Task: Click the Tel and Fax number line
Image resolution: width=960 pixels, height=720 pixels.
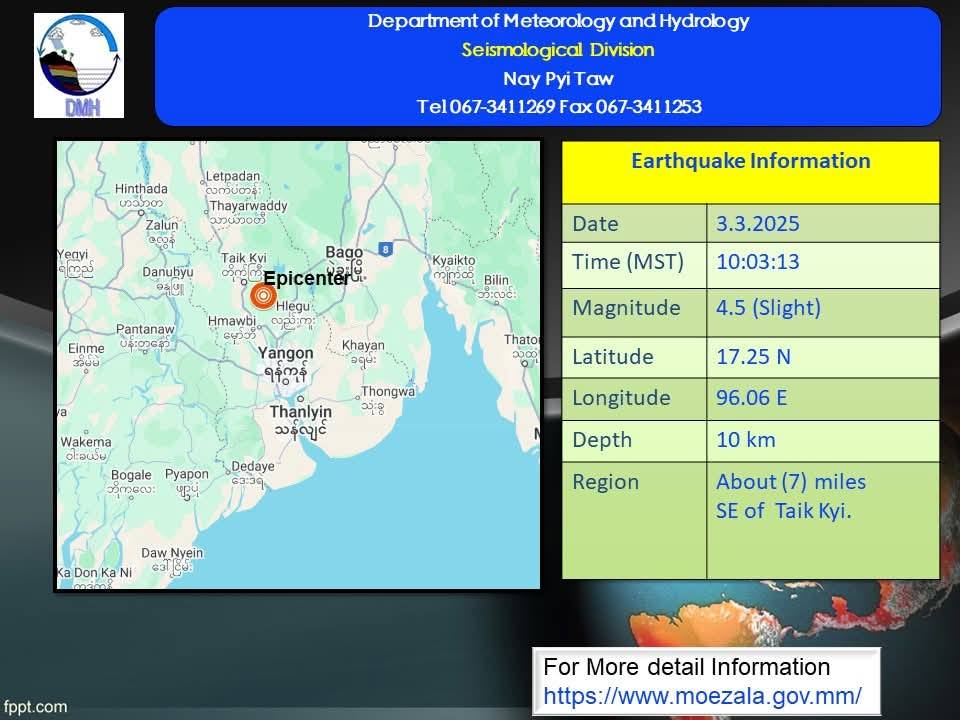Action: pyautogui.click(x=558, y=107)
